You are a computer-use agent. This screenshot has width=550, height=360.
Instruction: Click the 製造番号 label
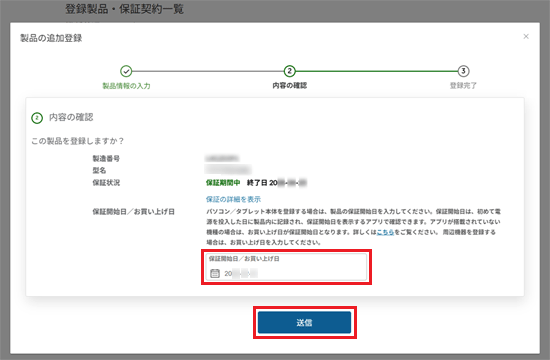(x=106, y=159)
